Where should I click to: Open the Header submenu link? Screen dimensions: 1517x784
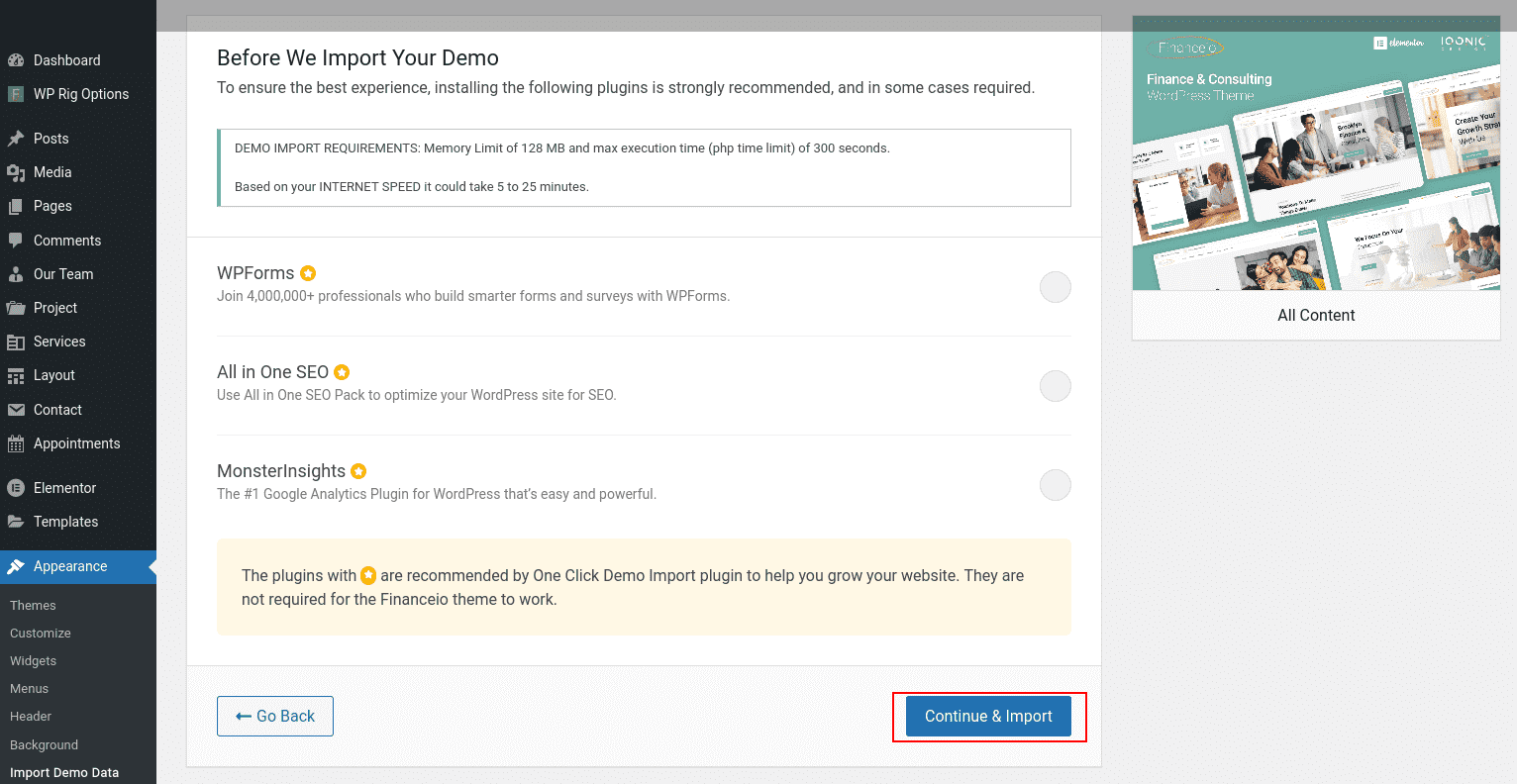pos(31,716)
